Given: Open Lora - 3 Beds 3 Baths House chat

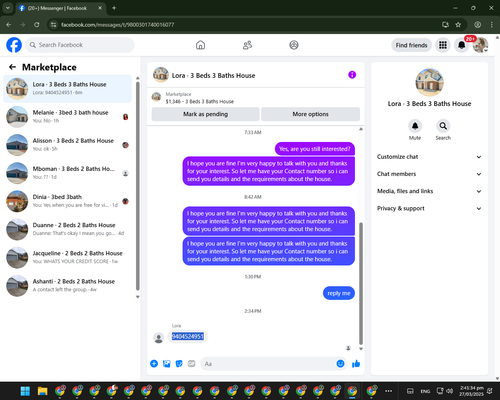Looking at the screenshot, I should coord(68,89).
